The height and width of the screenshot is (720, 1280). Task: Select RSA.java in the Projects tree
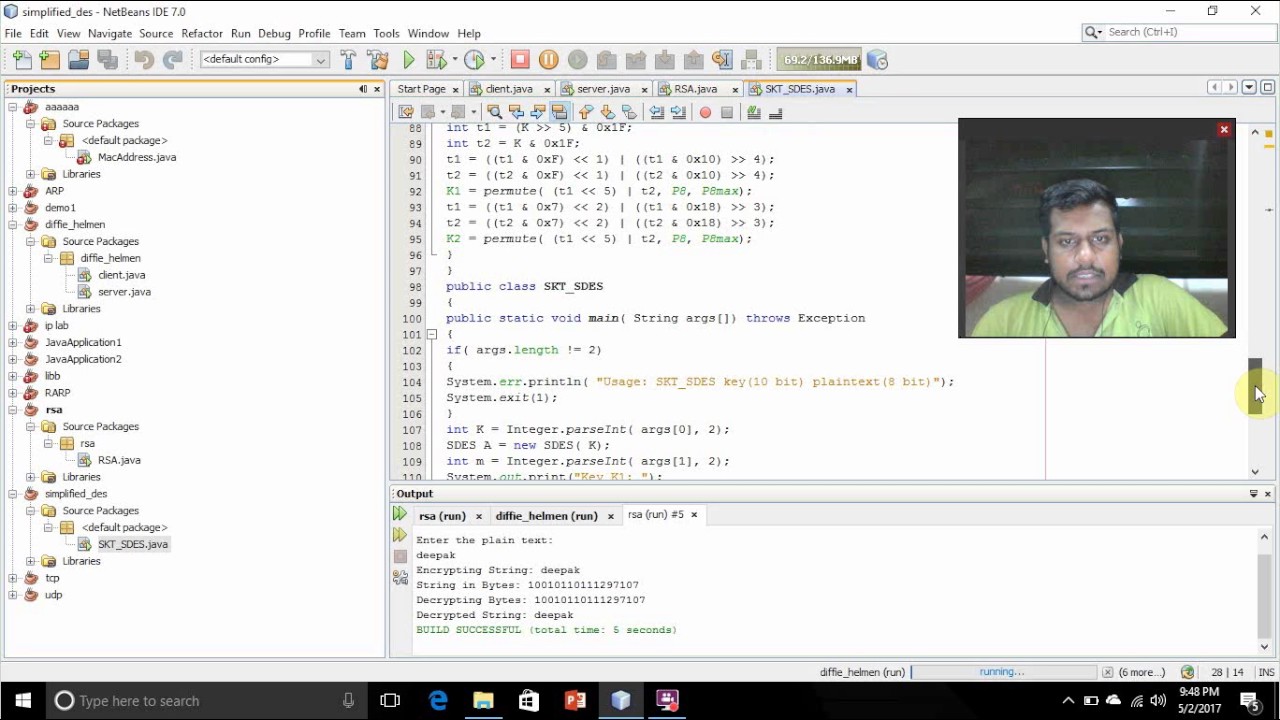(119, 460)
